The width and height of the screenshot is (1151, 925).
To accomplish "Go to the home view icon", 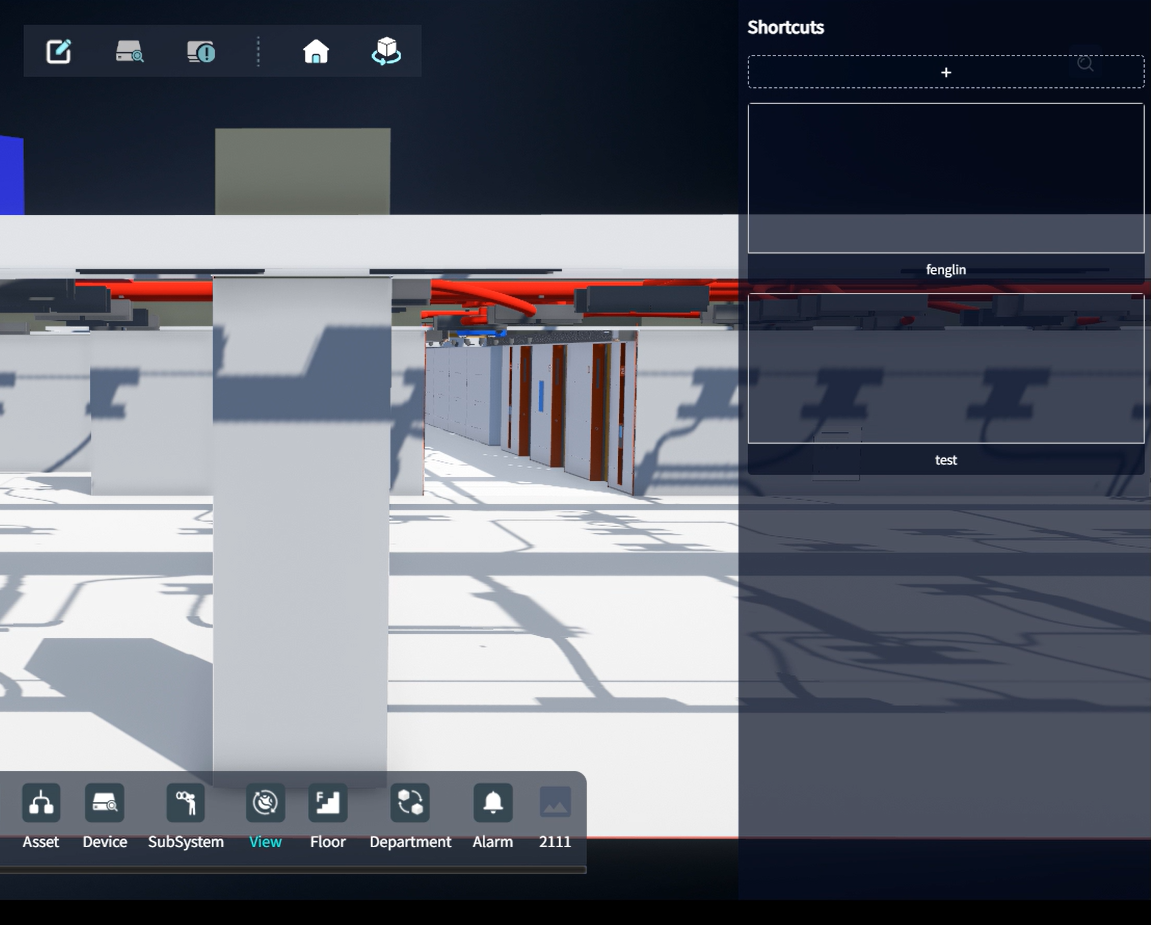I will pos(316,51).
